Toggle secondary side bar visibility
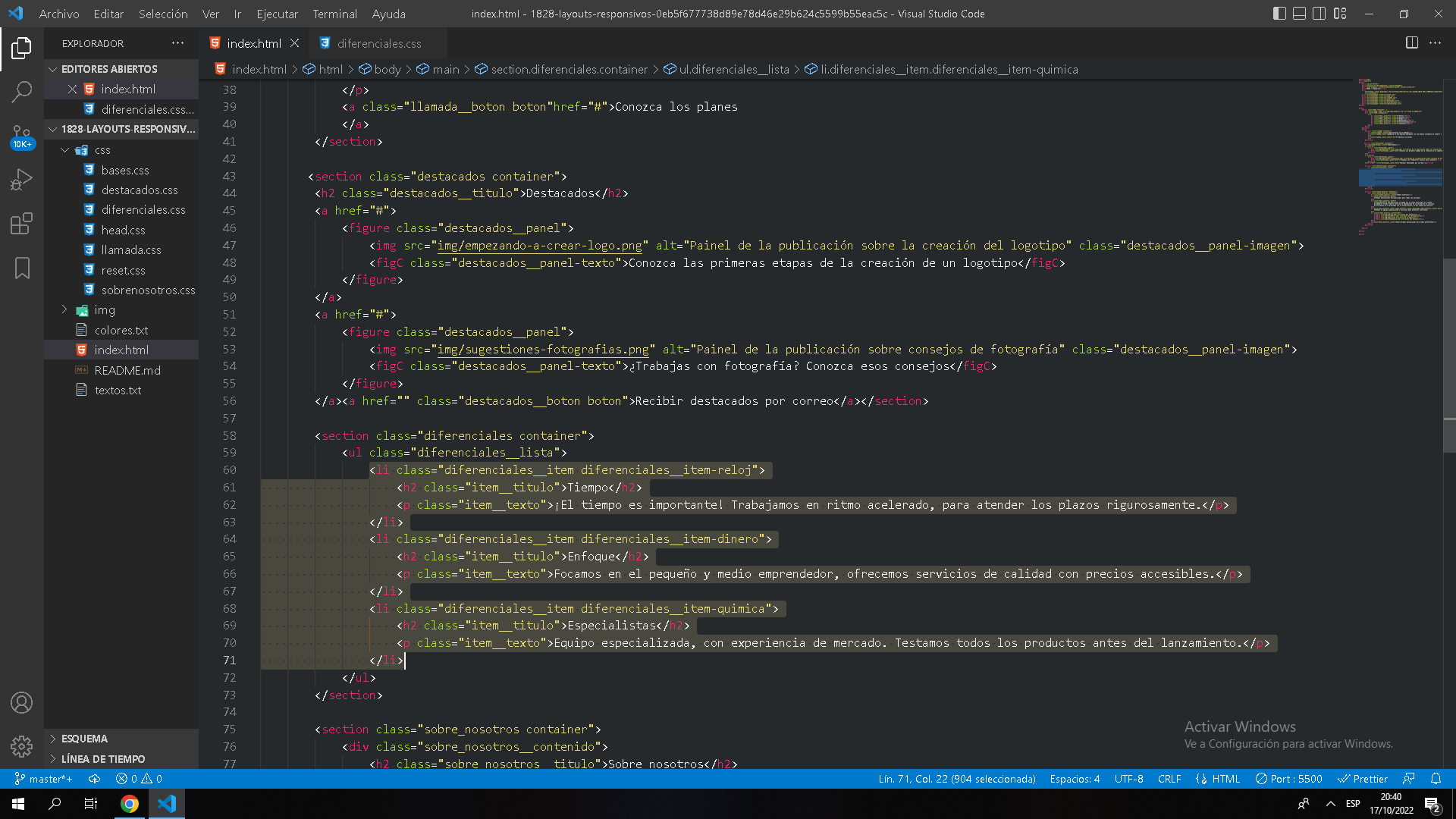This screenshot has height=819, width=1456. click(1319, 14)
